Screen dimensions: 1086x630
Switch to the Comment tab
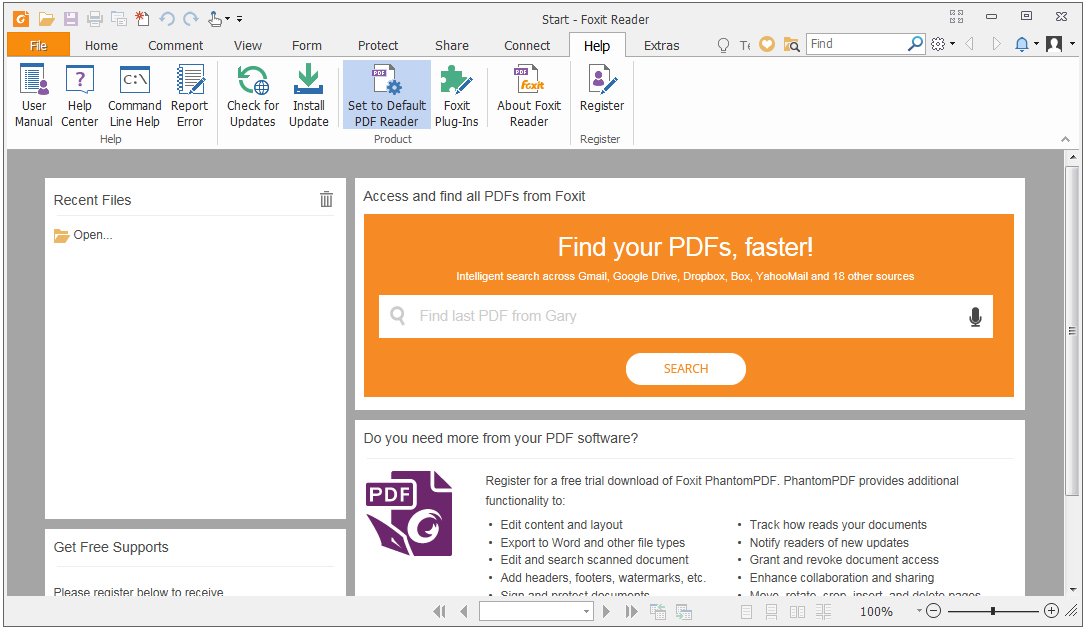pos(175,46)
